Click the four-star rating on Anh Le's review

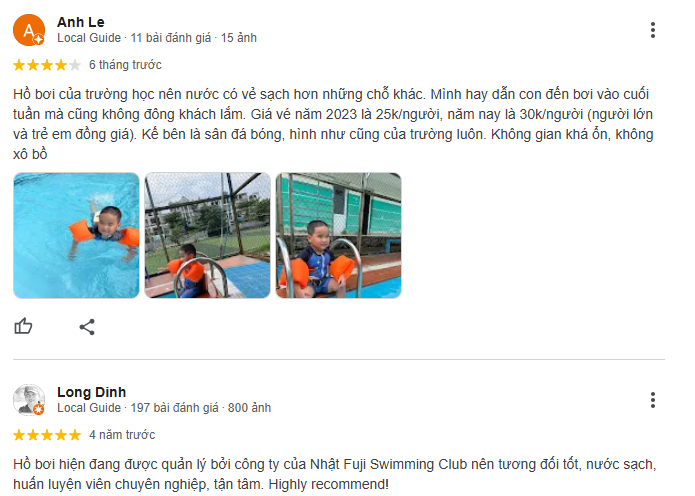tap(47, 65)
